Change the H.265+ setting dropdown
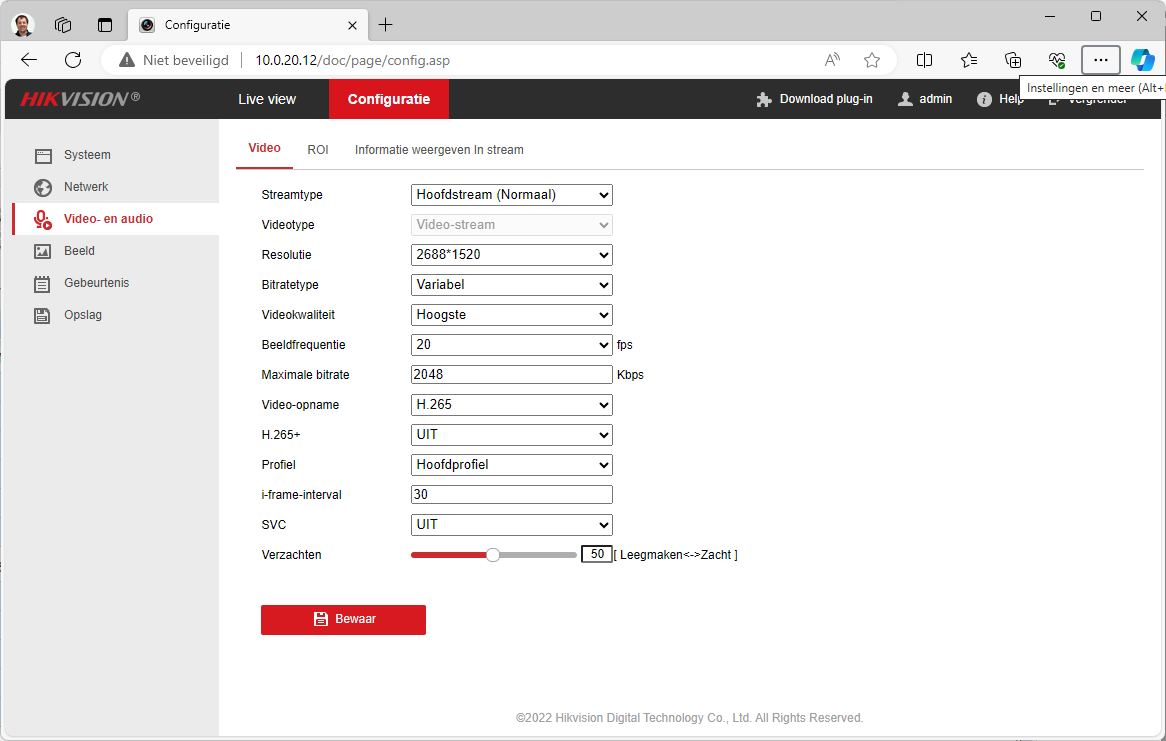1166x741 pixels. (511, 435)
